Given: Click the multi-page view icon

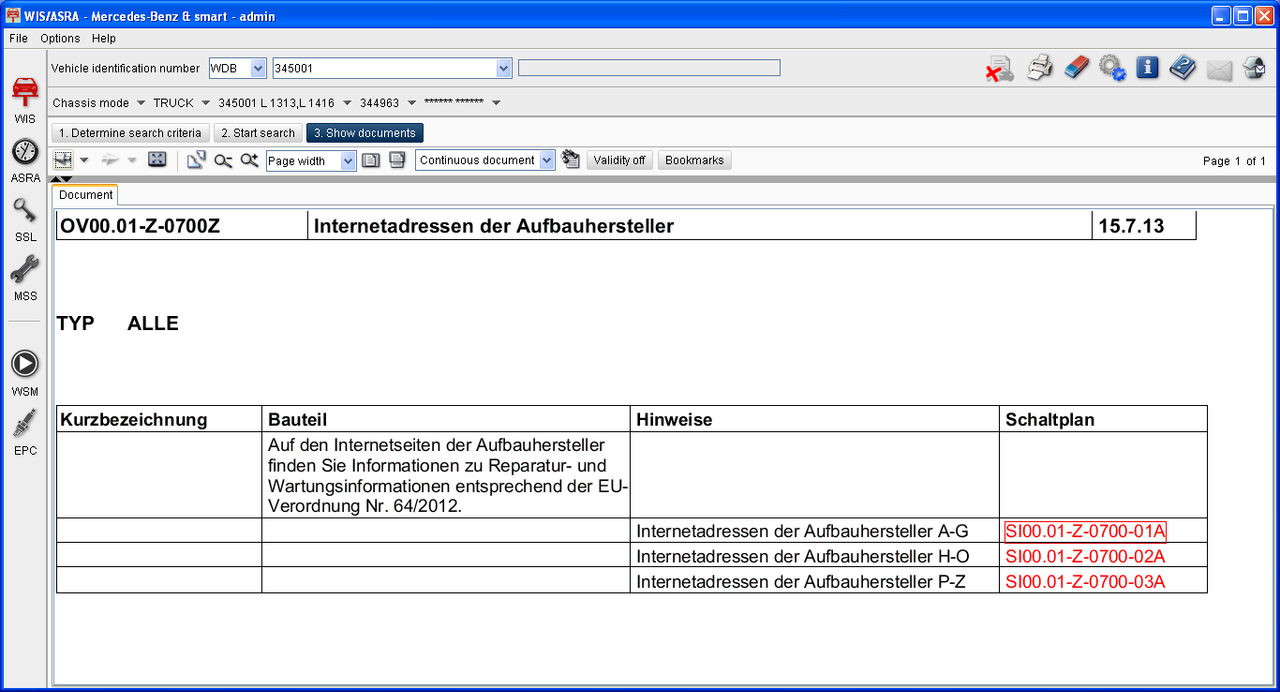Looking at the screenshot, I should (x=397, y=160).
